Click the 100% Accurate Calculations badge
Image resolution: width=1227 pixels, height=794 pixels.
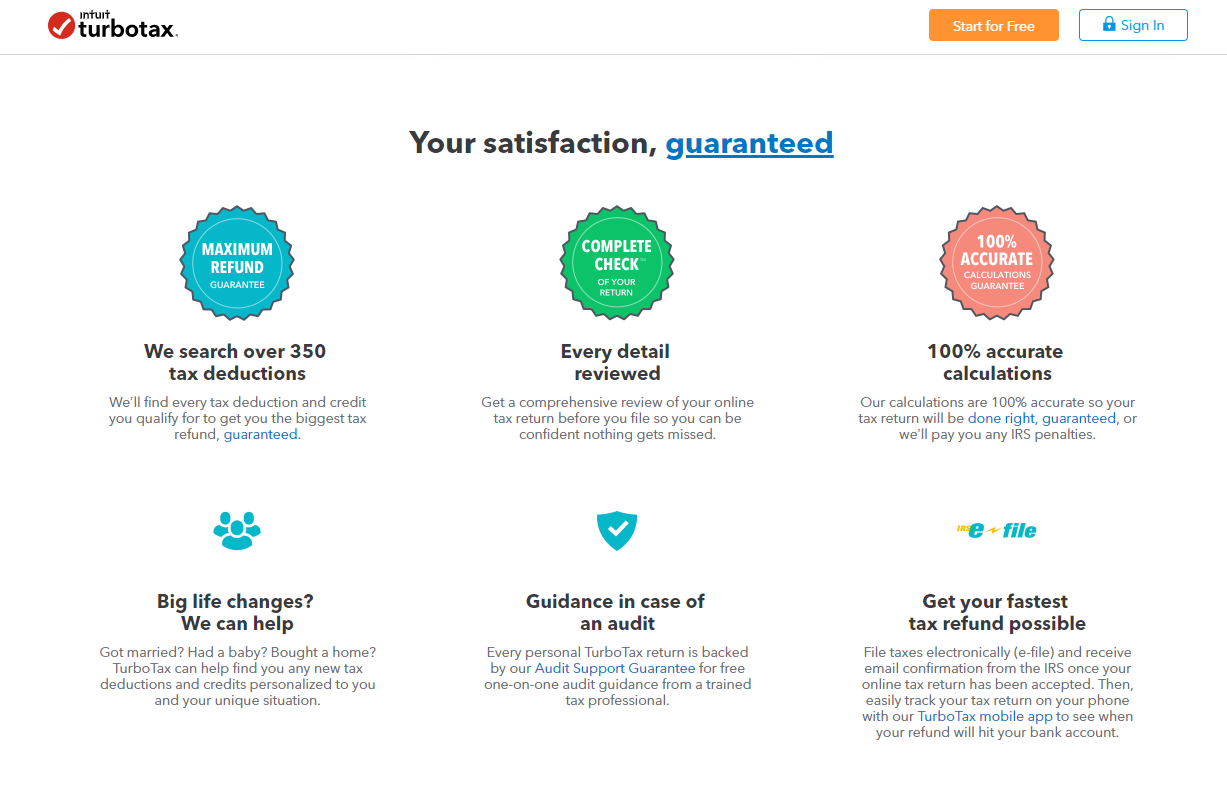[x=997, y=263]
